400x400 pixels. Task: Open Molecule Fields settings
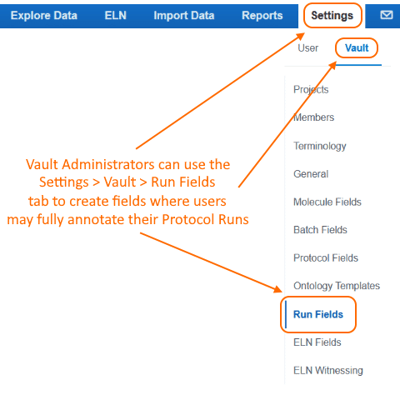(327, 202)
